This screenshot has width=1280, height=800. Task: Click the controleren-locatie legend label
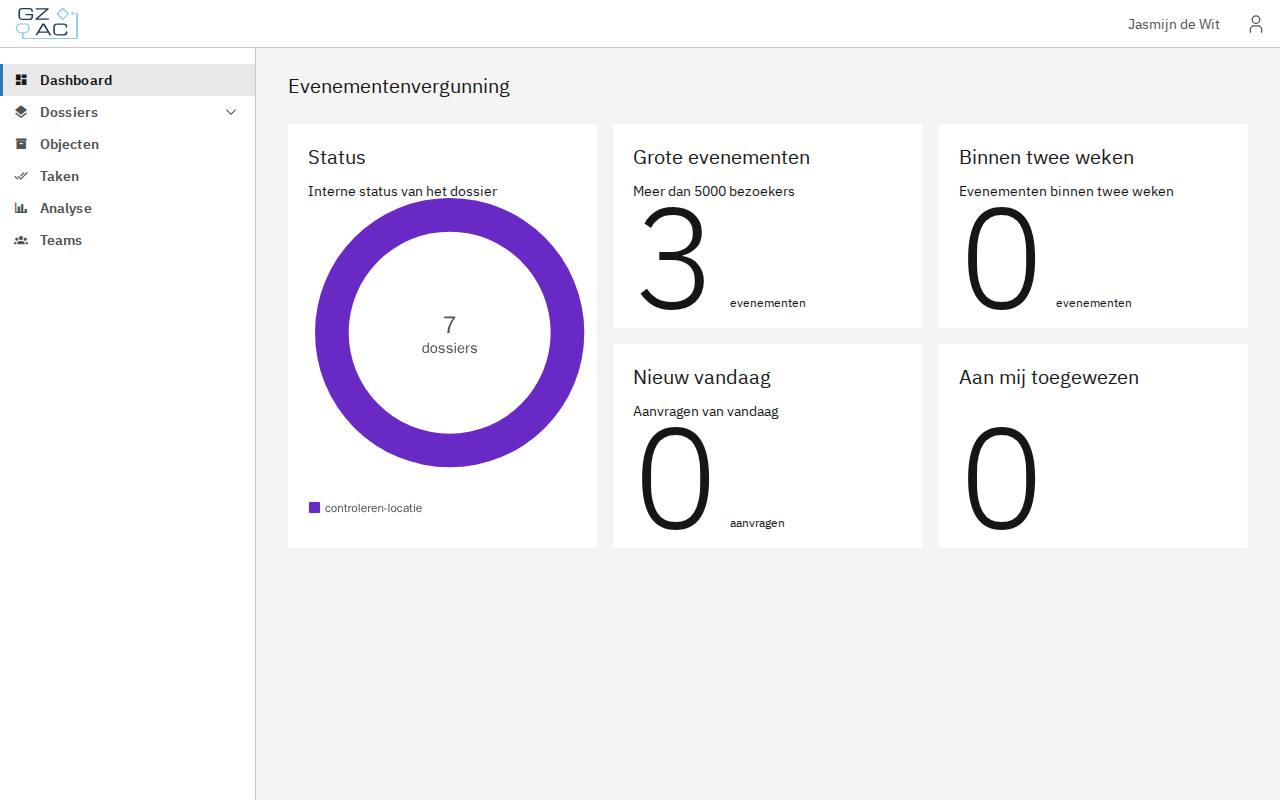pos(373,508)
